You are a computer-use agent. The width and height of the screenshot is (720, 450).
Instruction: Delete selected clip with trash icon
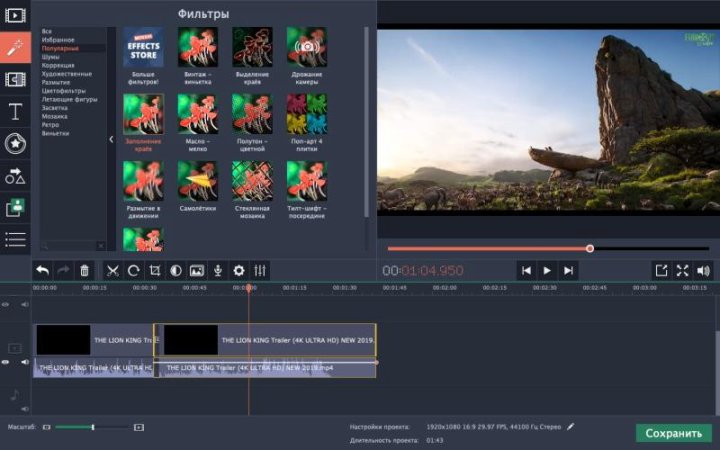click(x=84, y=270)
